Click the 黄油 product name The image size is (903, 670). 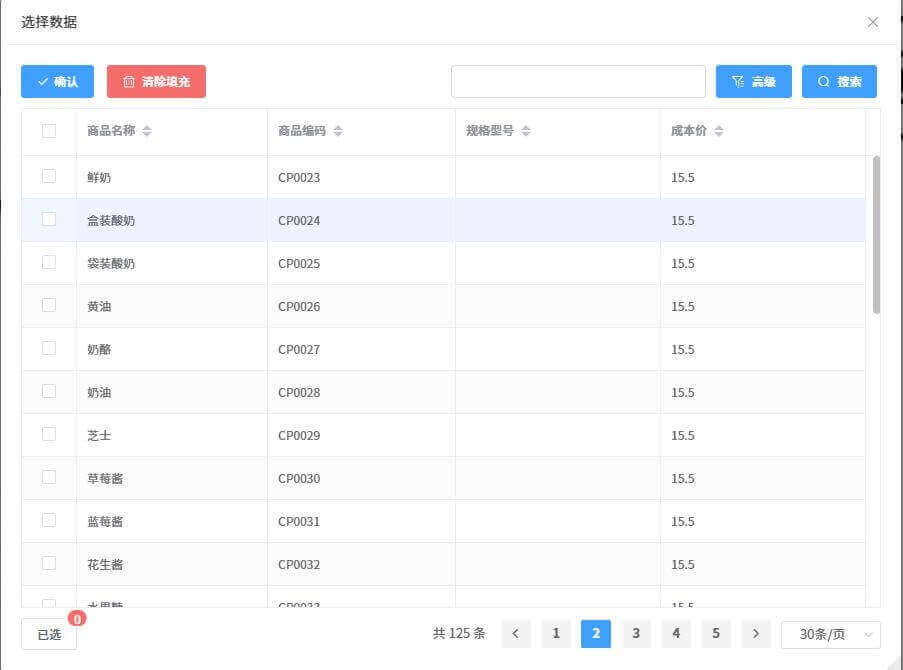(x=99, y=306)
